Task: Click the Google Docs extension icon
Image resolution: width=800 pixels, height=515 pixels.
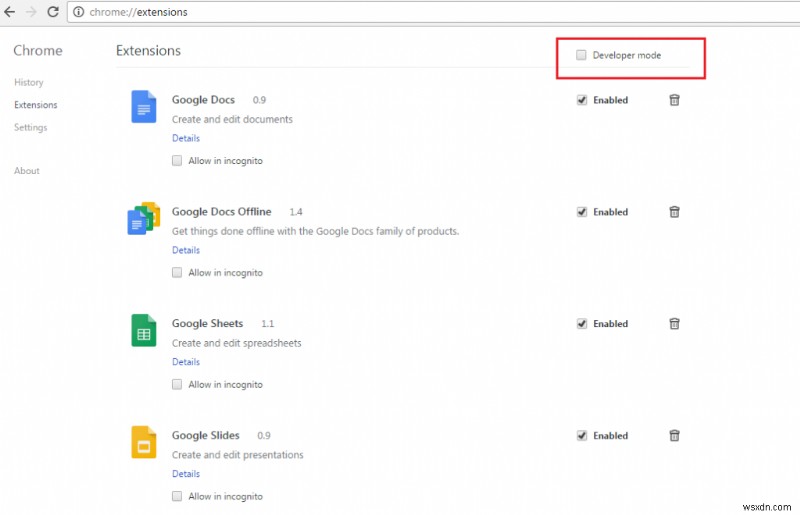Action: click(x=143, y=107)
